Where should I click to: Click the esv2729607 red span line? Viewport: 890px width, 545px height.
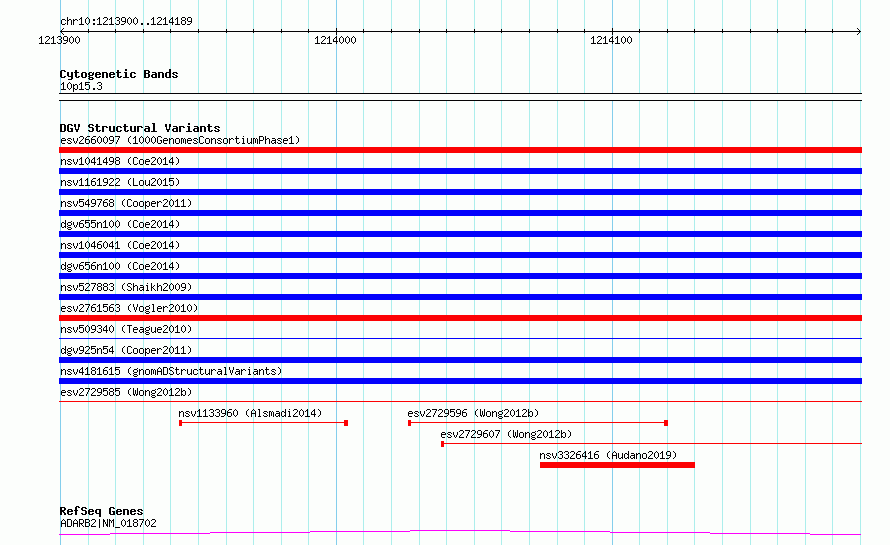click(652, 443)
